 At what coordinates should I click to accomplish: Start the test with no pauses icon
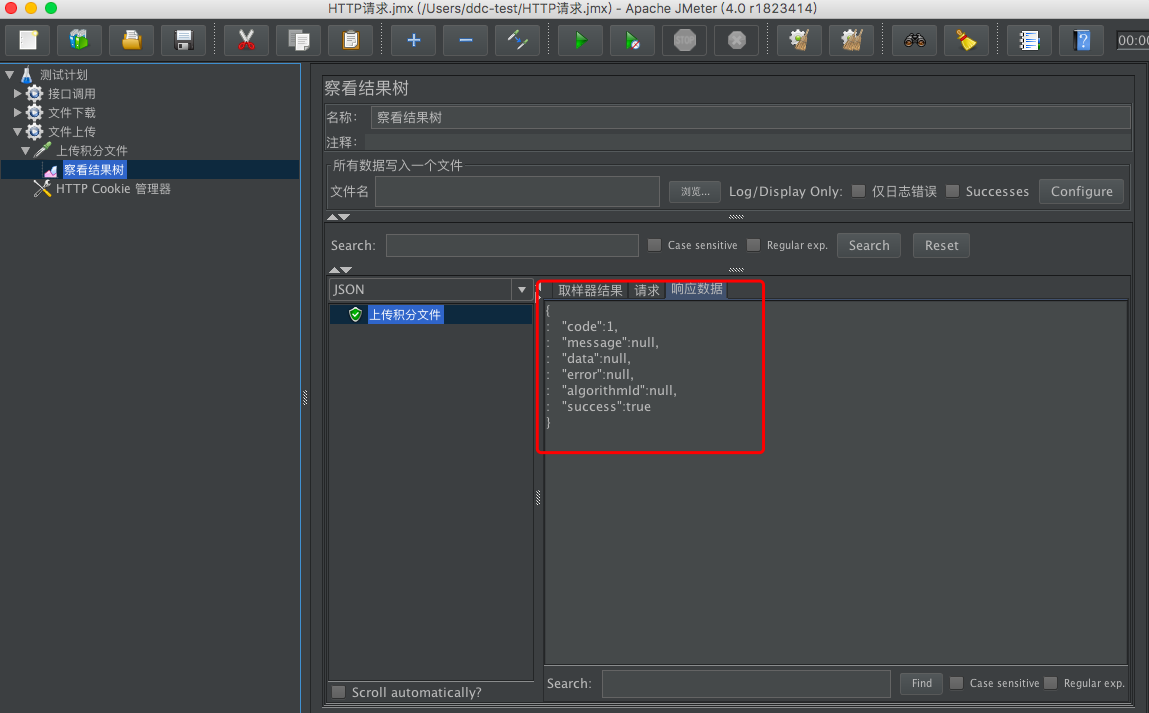[632, 40]
